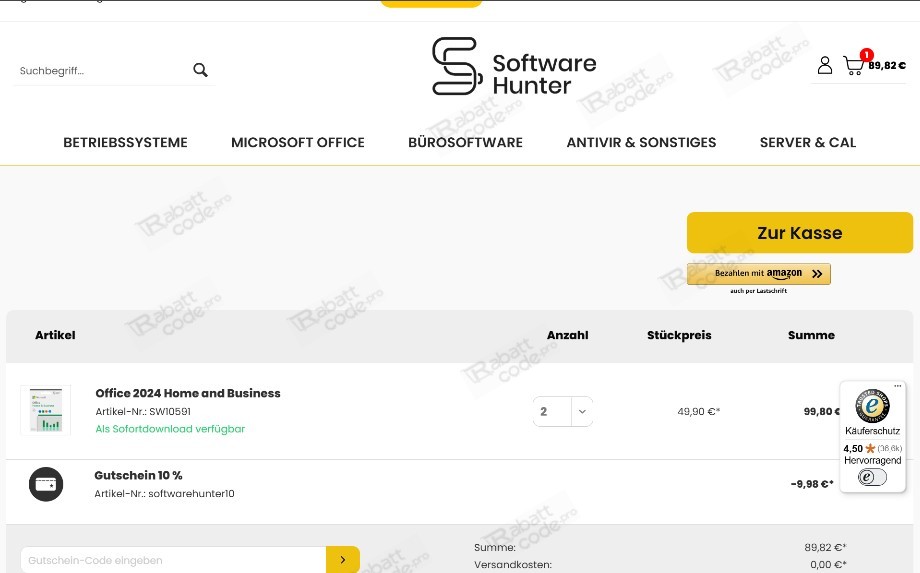This screenshot has height=573, width=920.
Task: Open the Server & CAL menu
Action: (807, 143)
